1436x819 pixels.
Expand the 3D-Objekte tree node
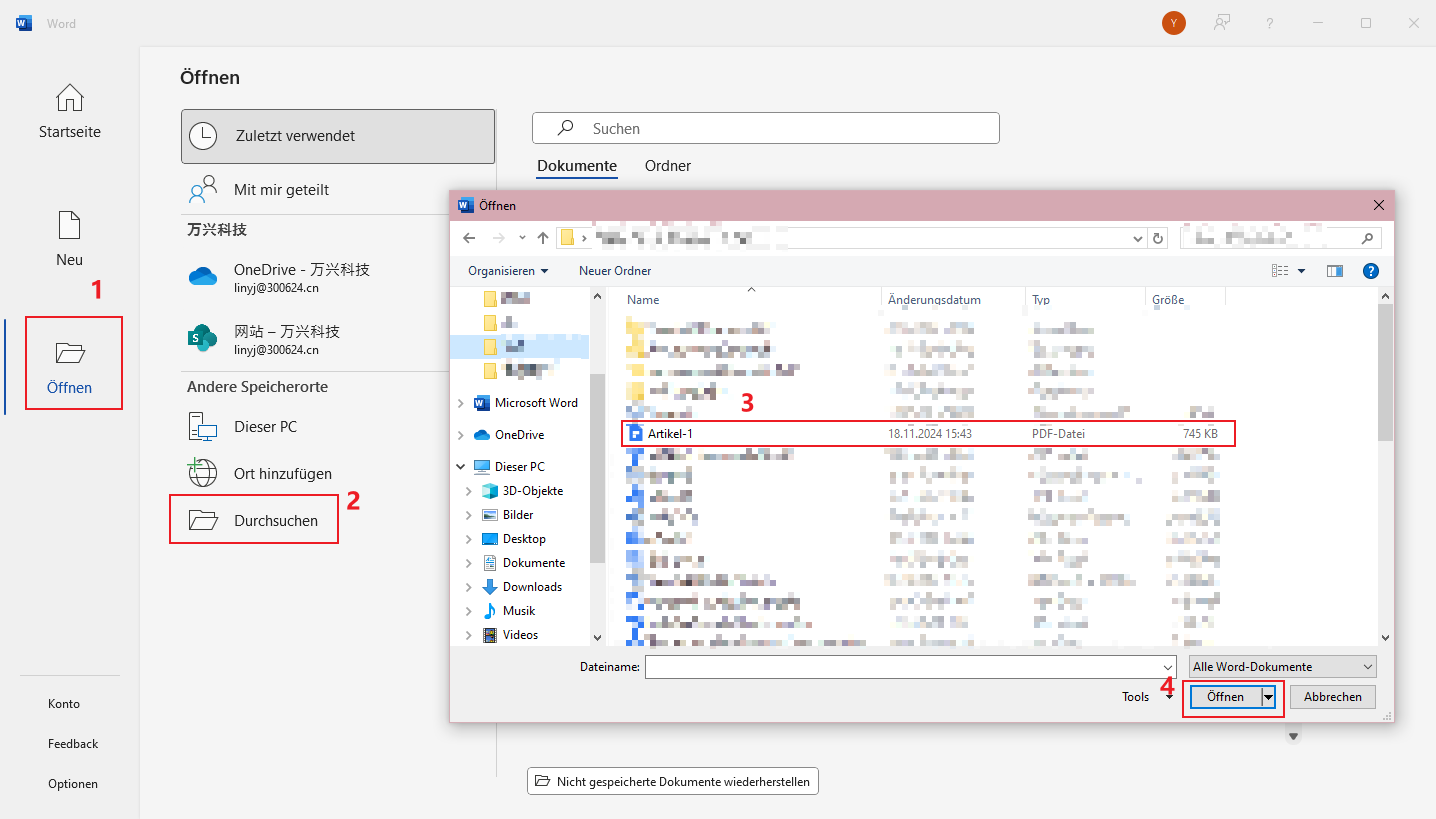point(468,491)
